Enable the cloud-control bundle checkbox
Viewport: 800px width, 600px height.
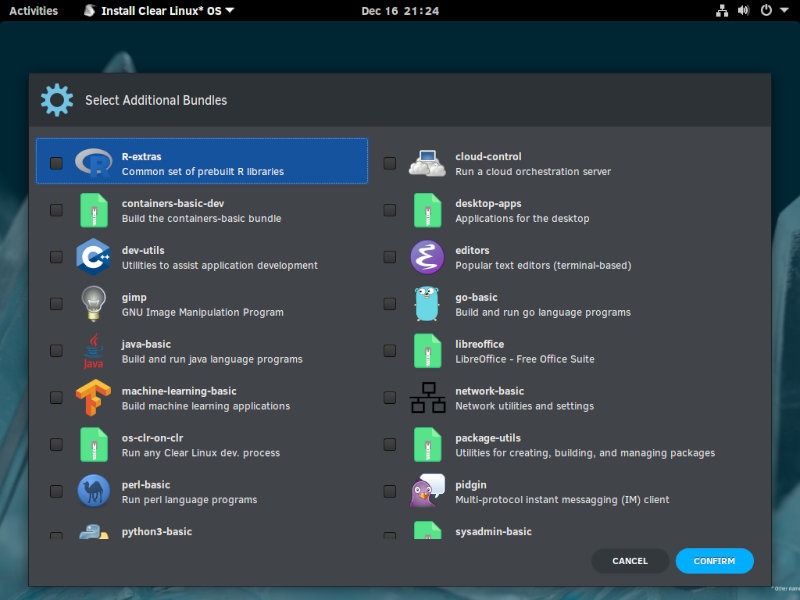pos(389,162)
